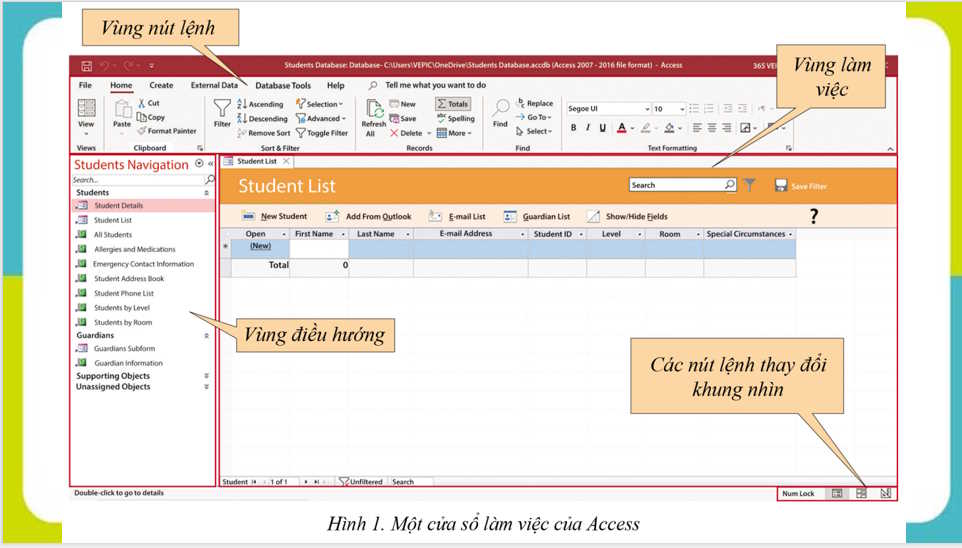
Task: Click Save Filter in Student List header
Action: [801, 185]
